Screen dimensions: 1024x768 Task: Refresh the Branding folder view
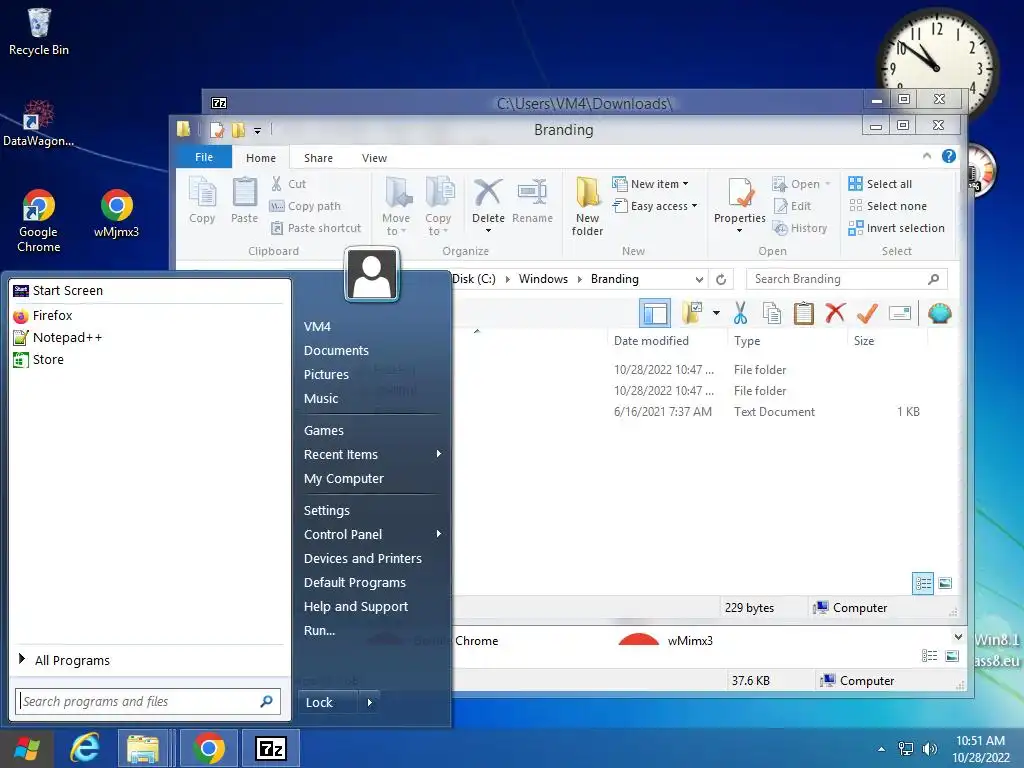[x=721, y=280]
